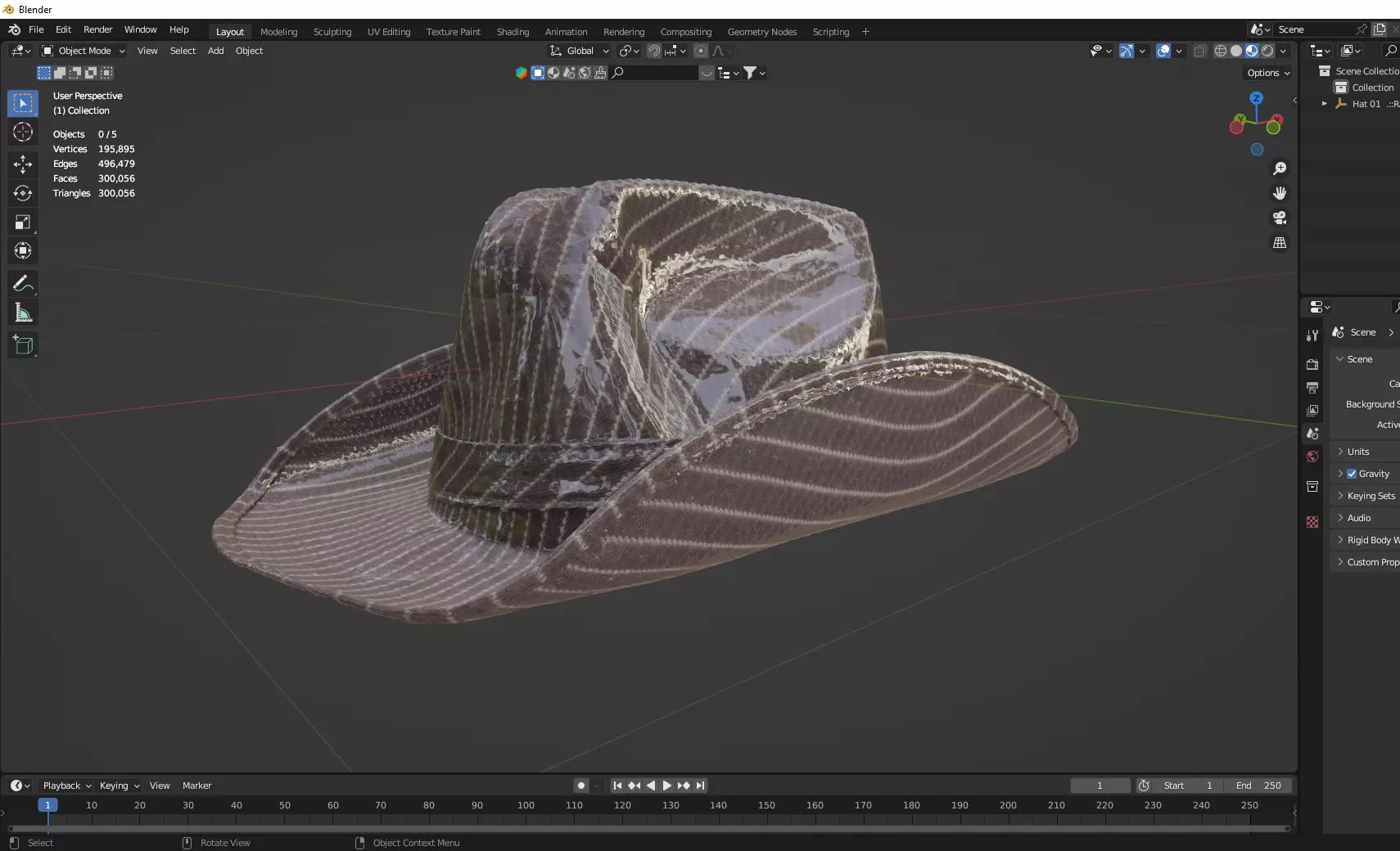
Task: Click the pin scene icon
Action: (x=1362, y=29)
